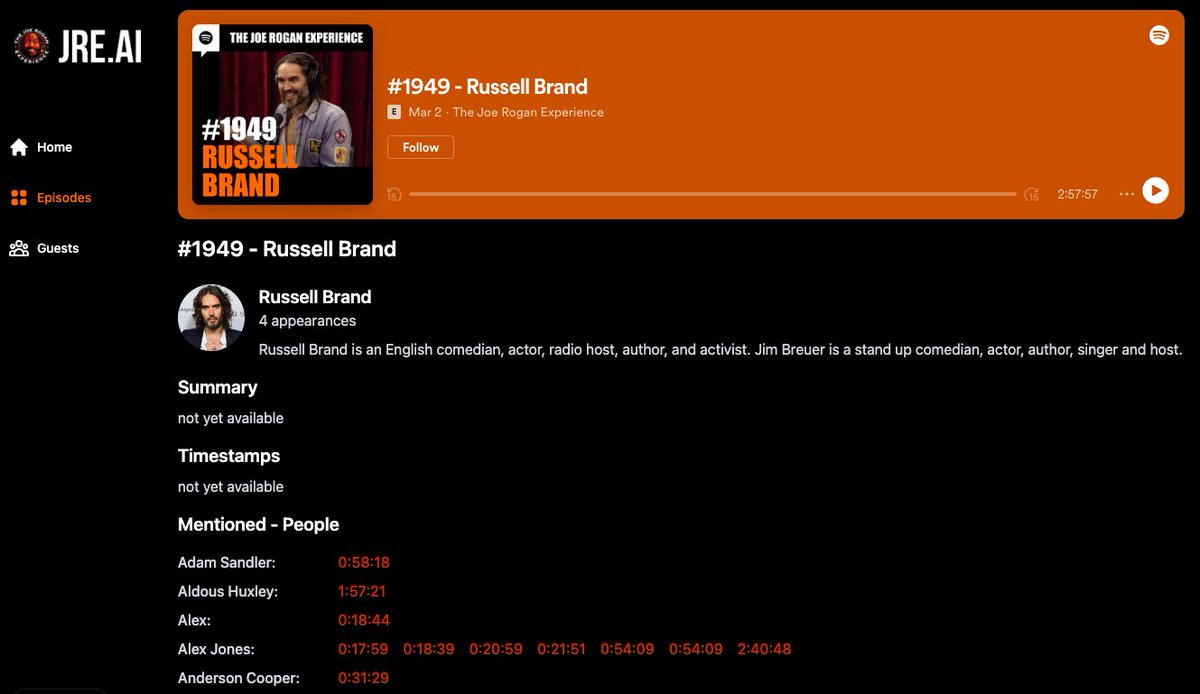Click the Mentioned - People heading

point(258,525)
